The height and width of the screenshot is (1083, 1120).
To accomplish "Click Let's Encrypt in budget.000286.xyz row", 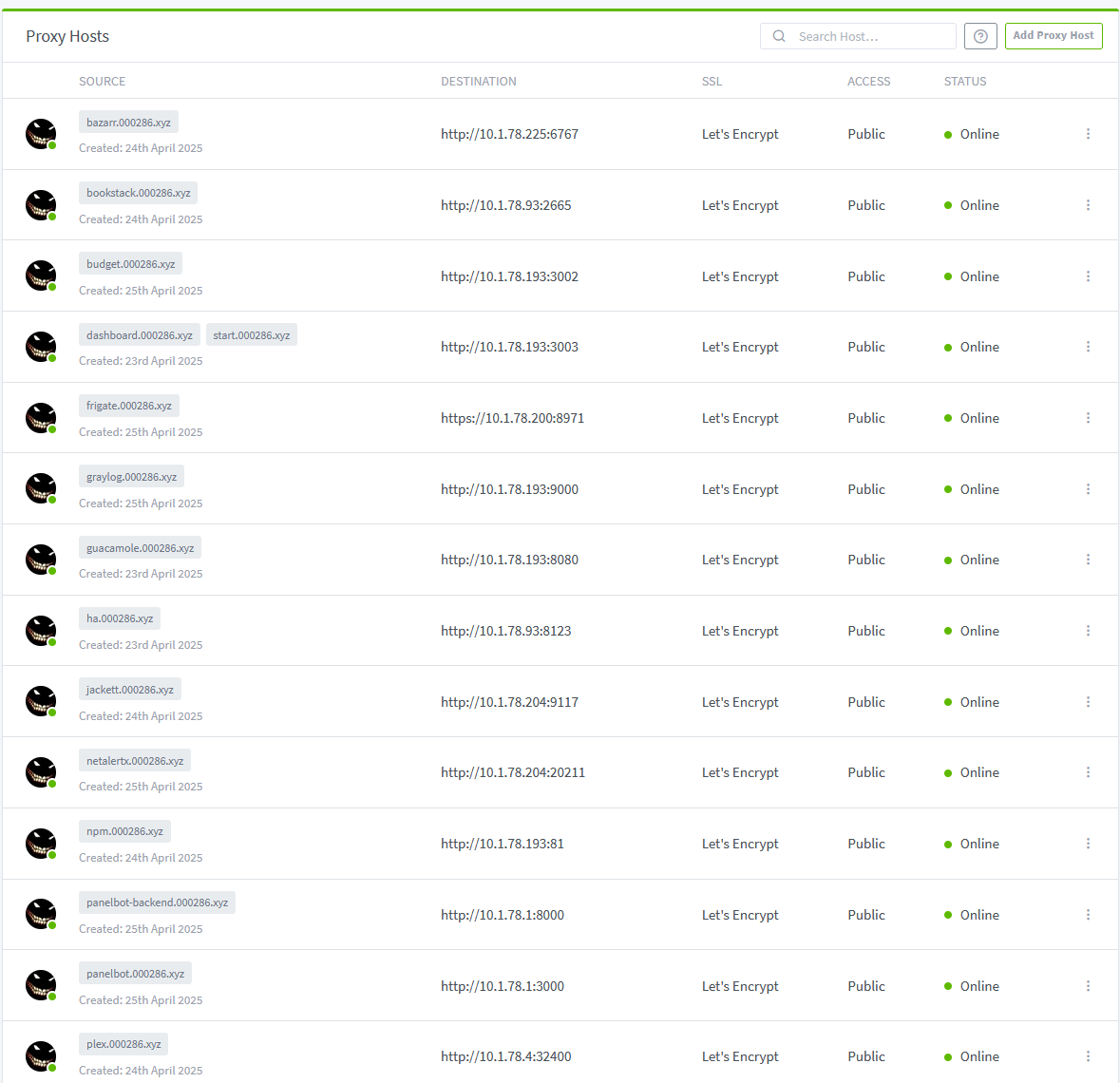I will (x=740, y=276).
